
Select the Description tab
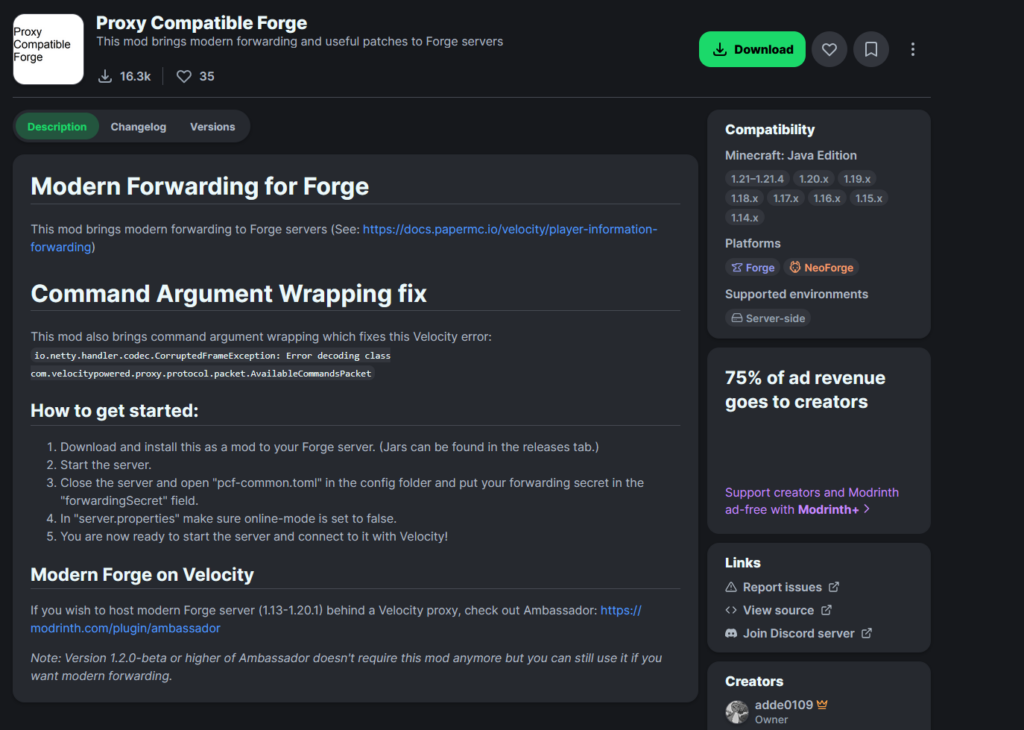[57, 127]
